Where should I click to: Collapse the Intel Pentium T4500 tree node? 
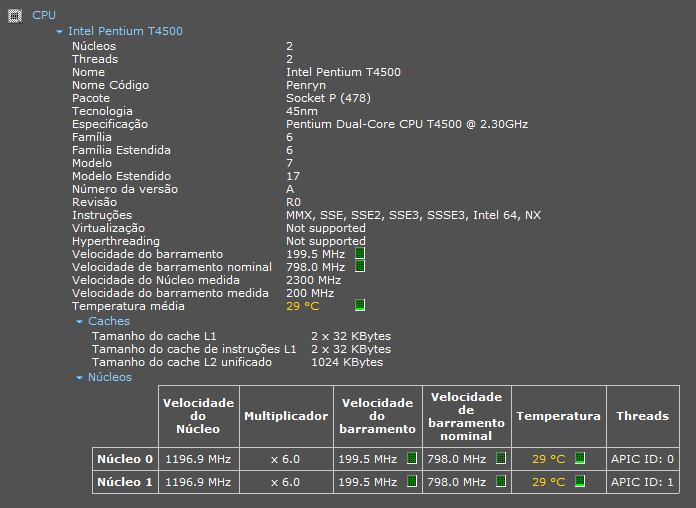click(x=59, y=32)
